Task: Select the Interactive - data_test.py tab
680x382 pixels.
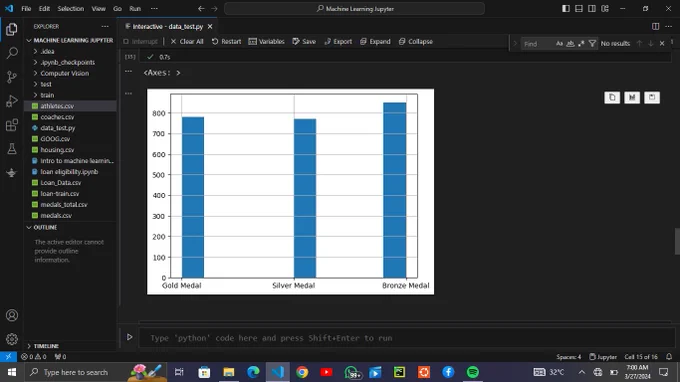Action: coord(168,26)
